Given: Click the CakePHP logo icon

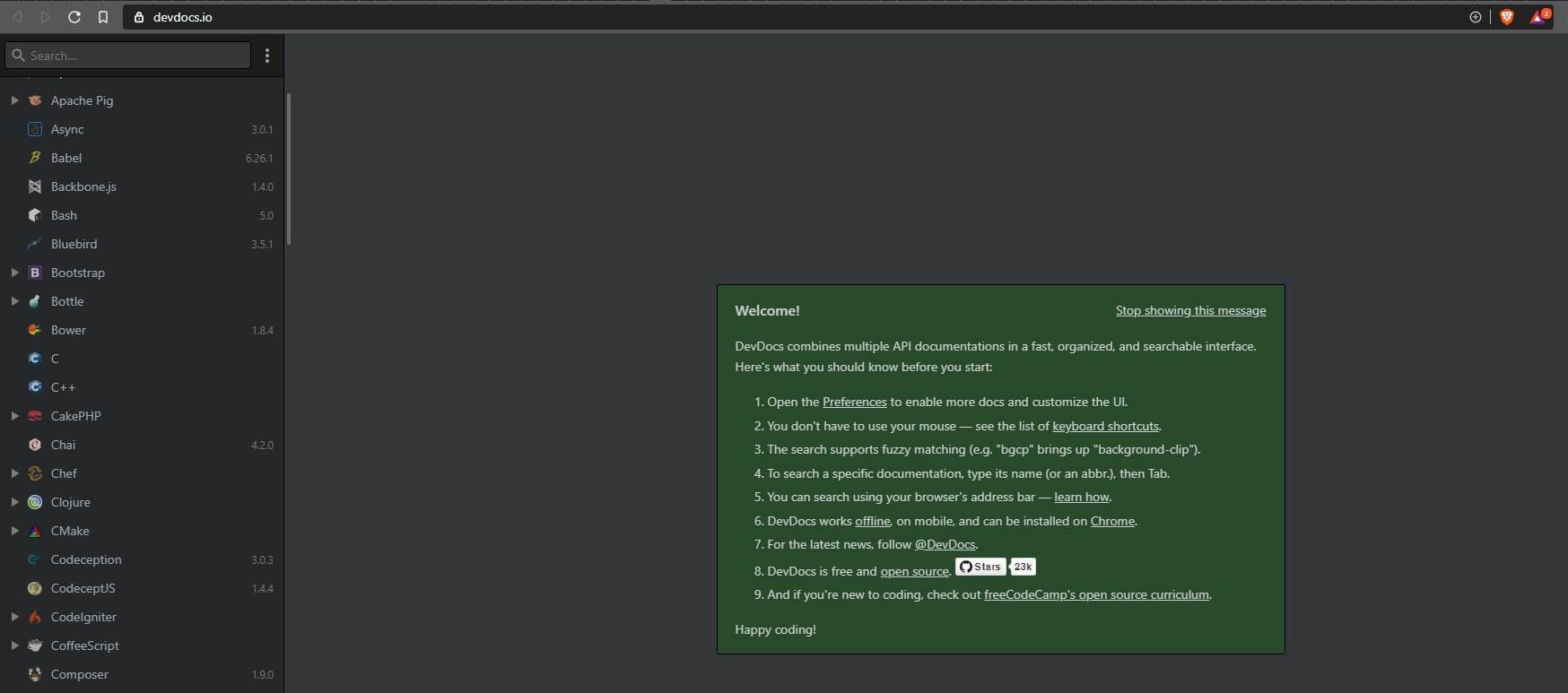Looking at the screenshot, I should point(35,416).
